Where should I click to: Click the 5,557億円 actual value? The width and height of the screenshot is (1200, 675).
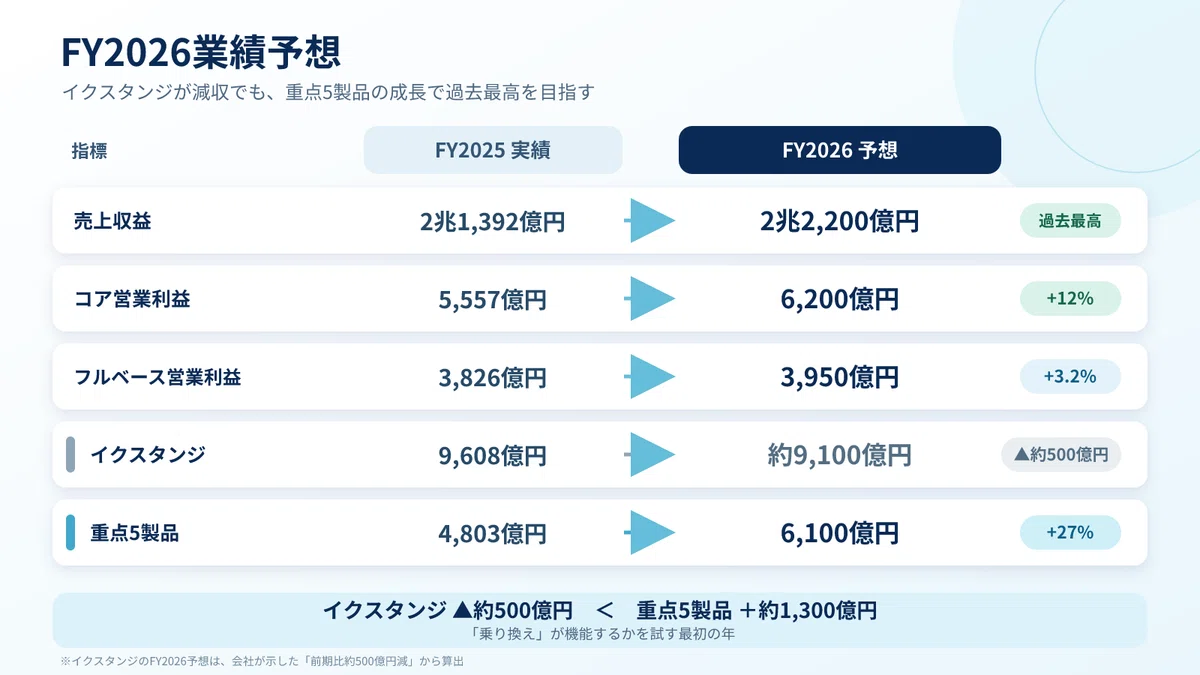[493, 299]
